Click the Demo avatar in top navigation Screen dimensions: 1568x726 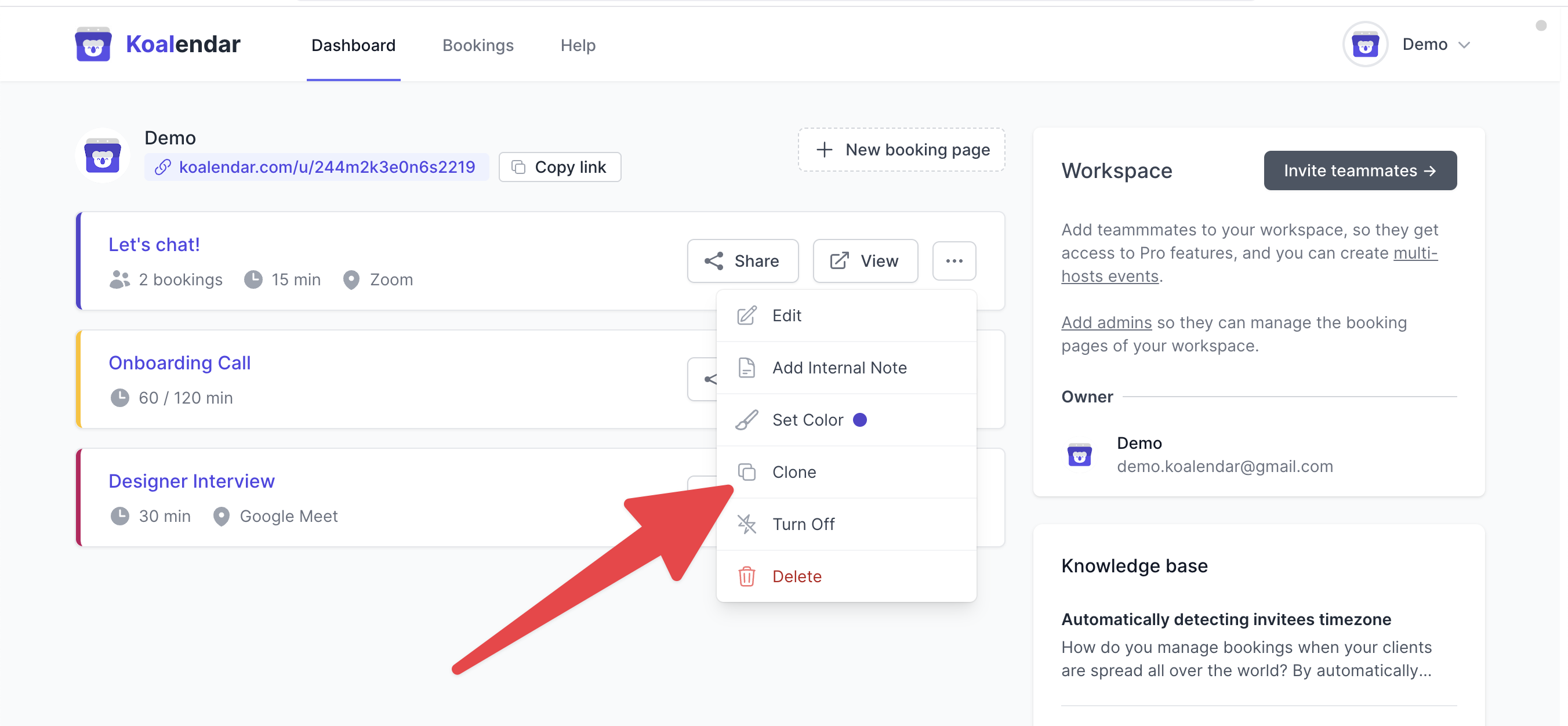1364,45
